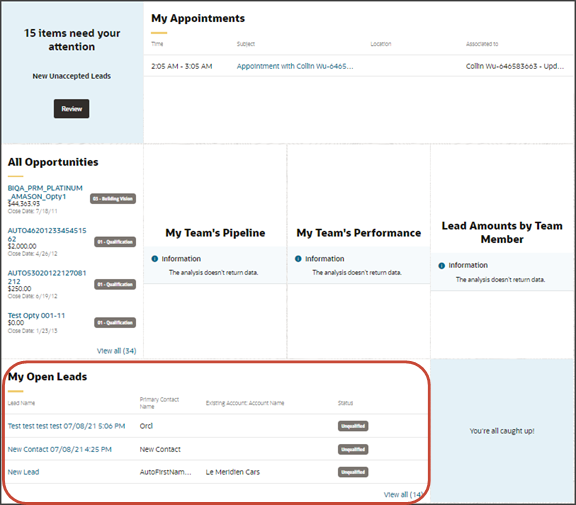Click the Associated to column header
The width and height of the screenshot is (576, 505).
pos(482,44)
